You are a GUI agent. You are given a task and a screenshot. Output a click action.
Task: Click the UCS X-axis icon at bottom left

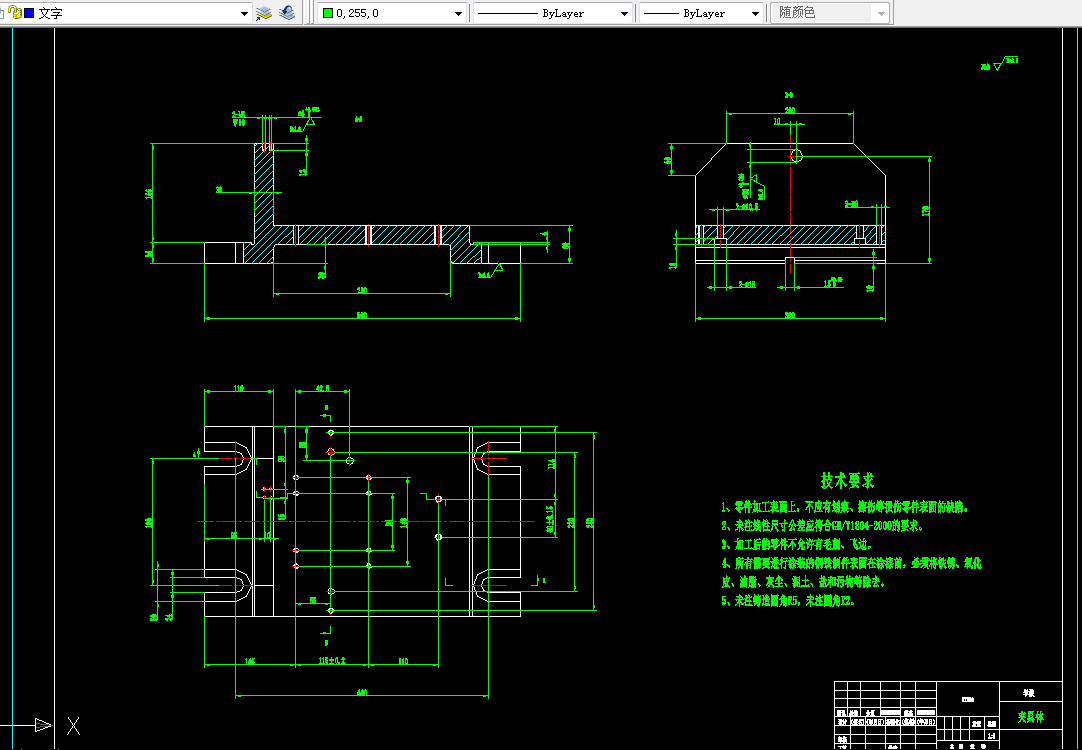tap(43, 725)
